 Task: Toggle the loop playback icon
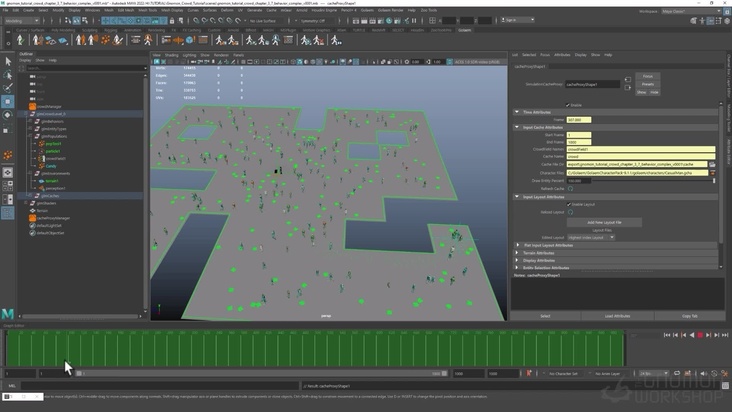[x=676, y=373]
